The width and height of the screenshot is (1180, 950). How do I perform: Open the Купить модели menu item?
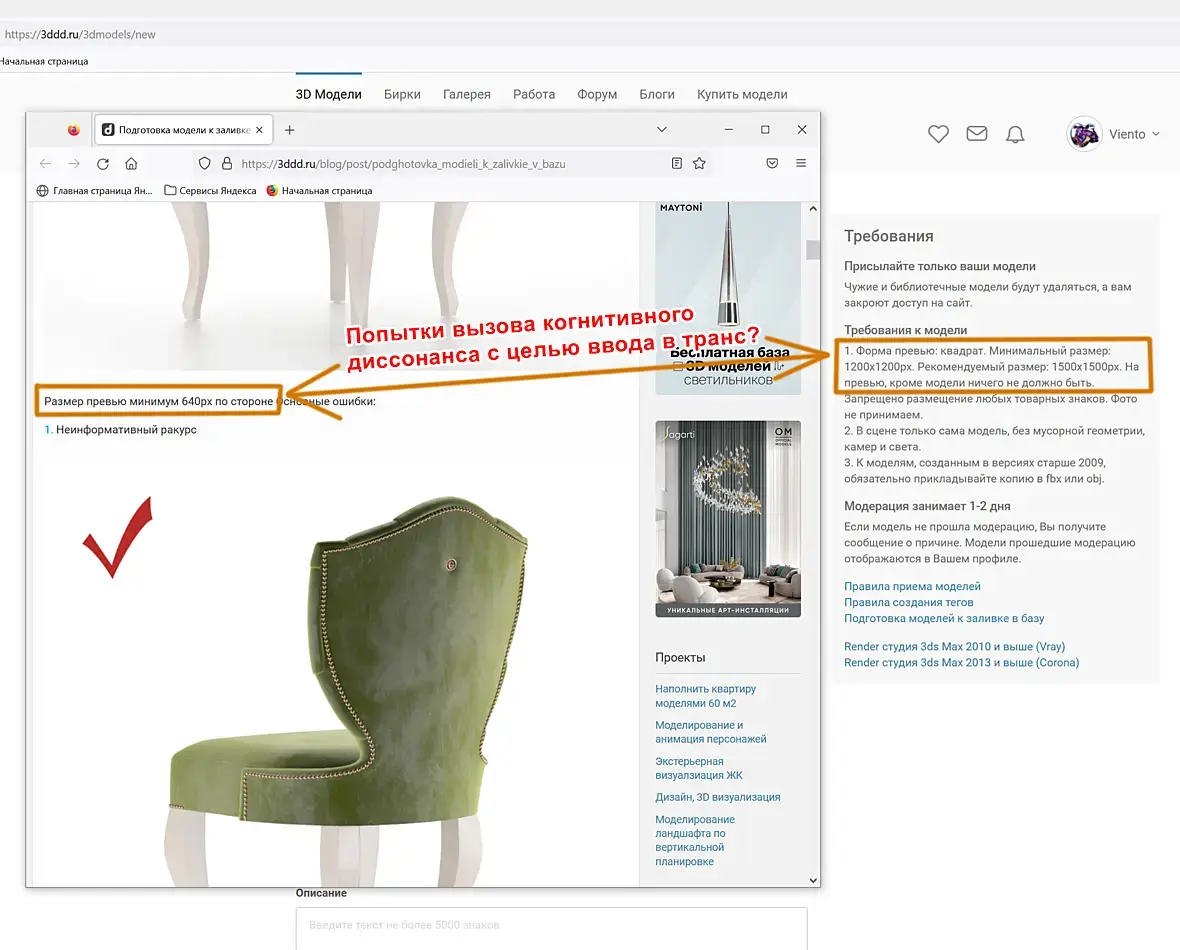pos(742,94)
